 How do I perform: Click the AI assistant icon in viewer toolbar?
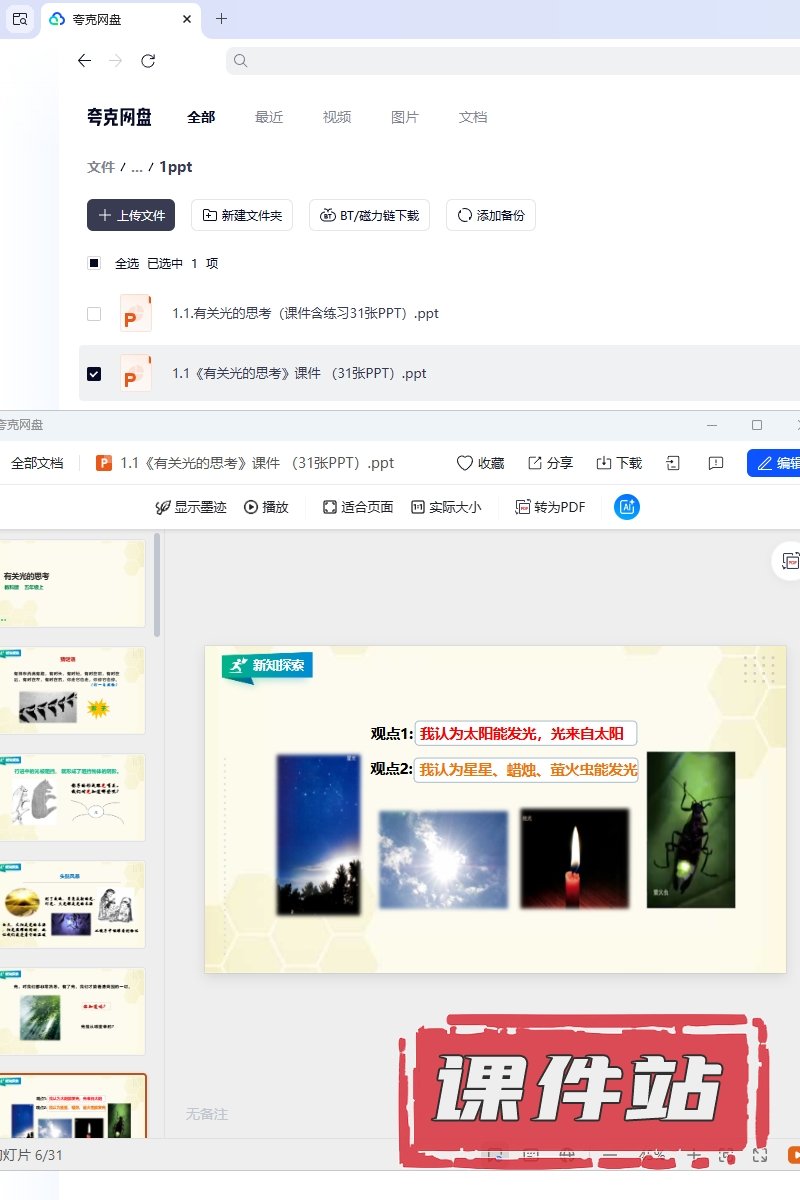tap(627, 507)
